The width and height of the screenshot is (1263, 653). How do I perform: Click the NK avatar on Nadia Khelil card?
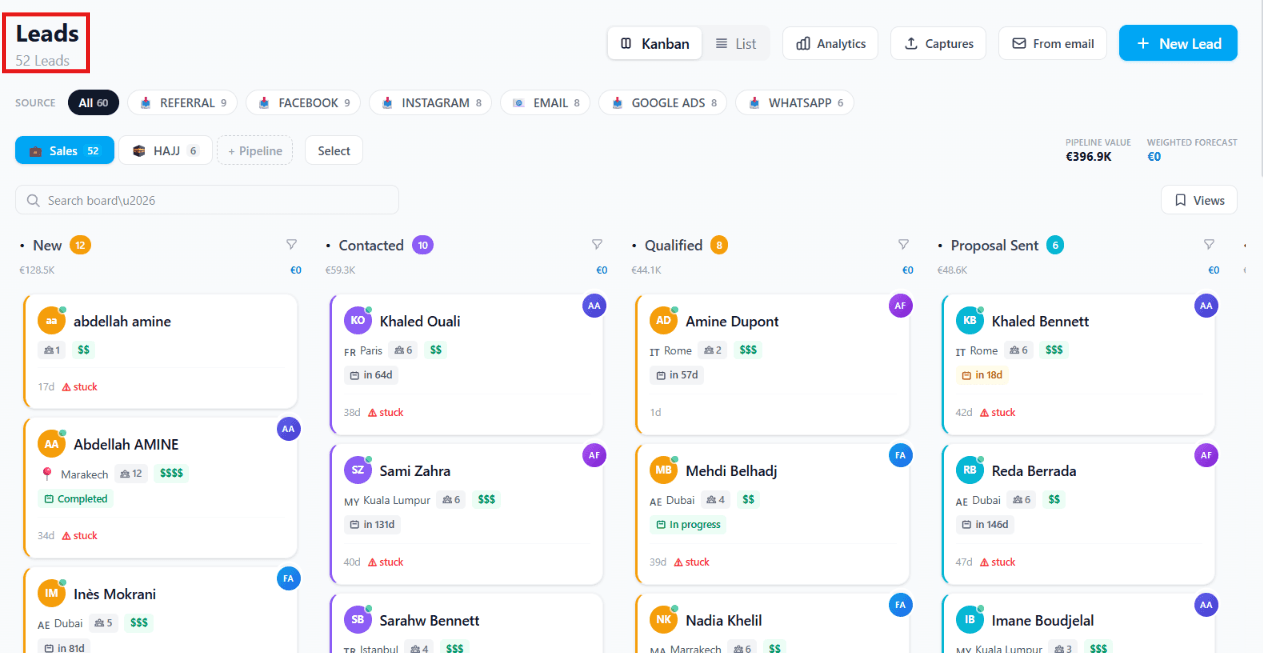pos(664,621)
